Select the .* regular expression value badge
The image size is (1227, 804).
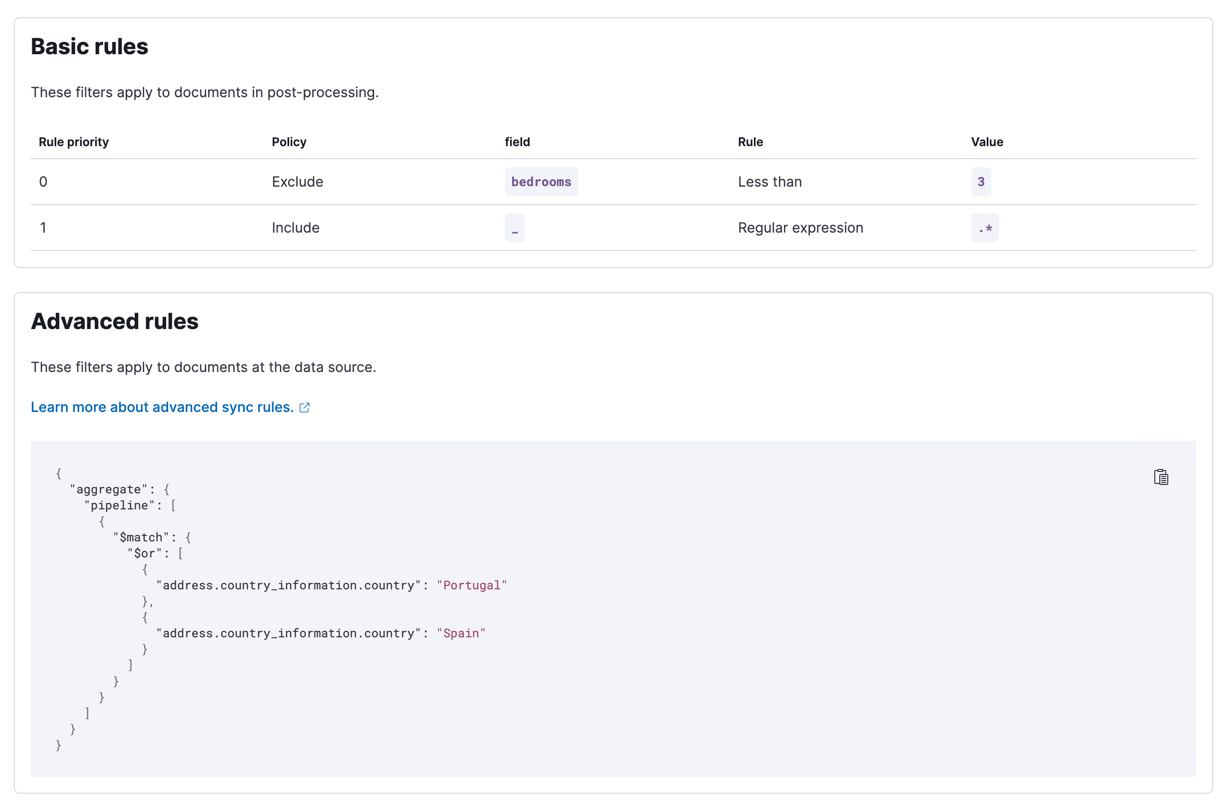[984, 227]
